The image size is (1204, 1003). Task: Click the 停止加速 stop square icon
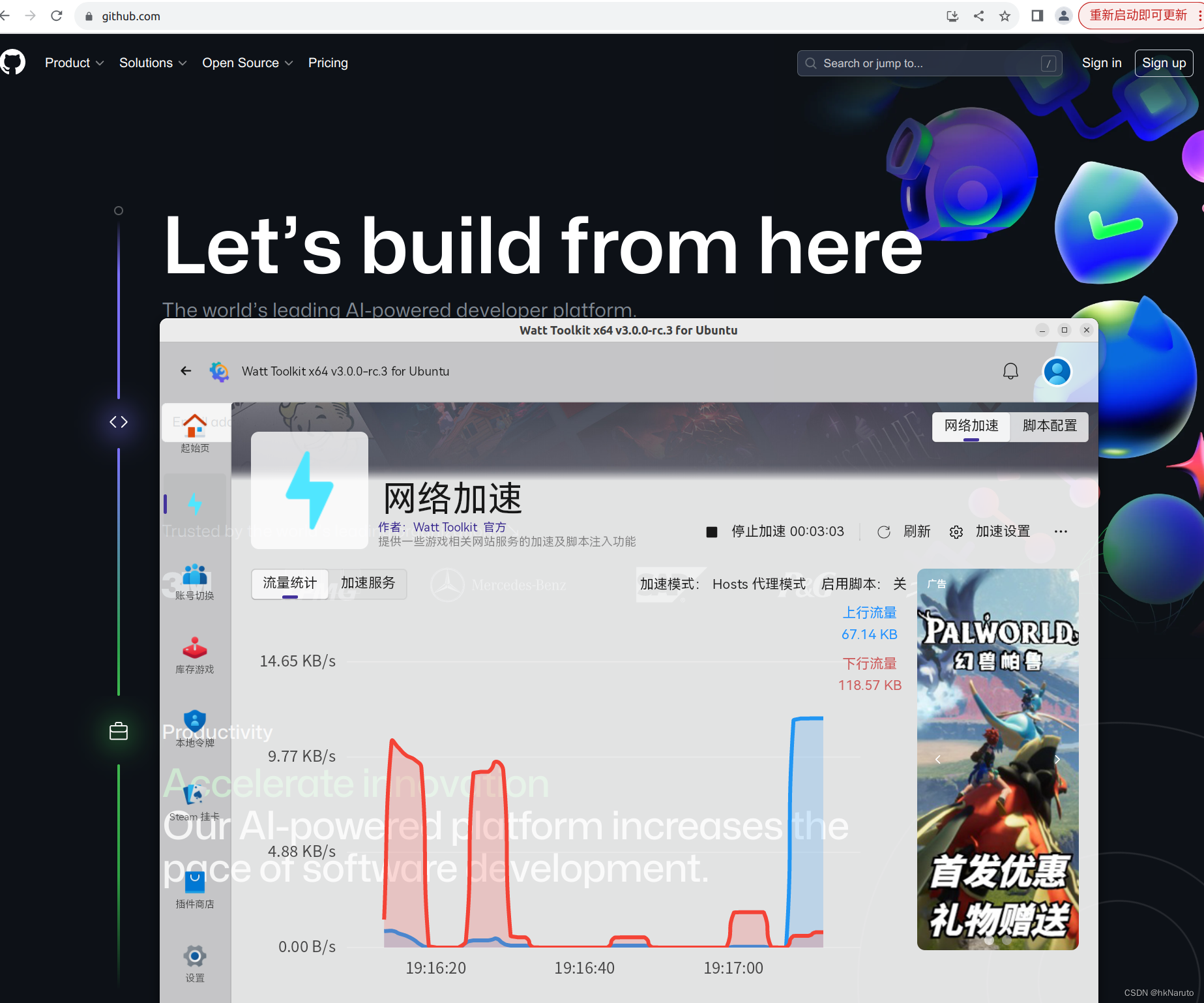tap(712, 532)
